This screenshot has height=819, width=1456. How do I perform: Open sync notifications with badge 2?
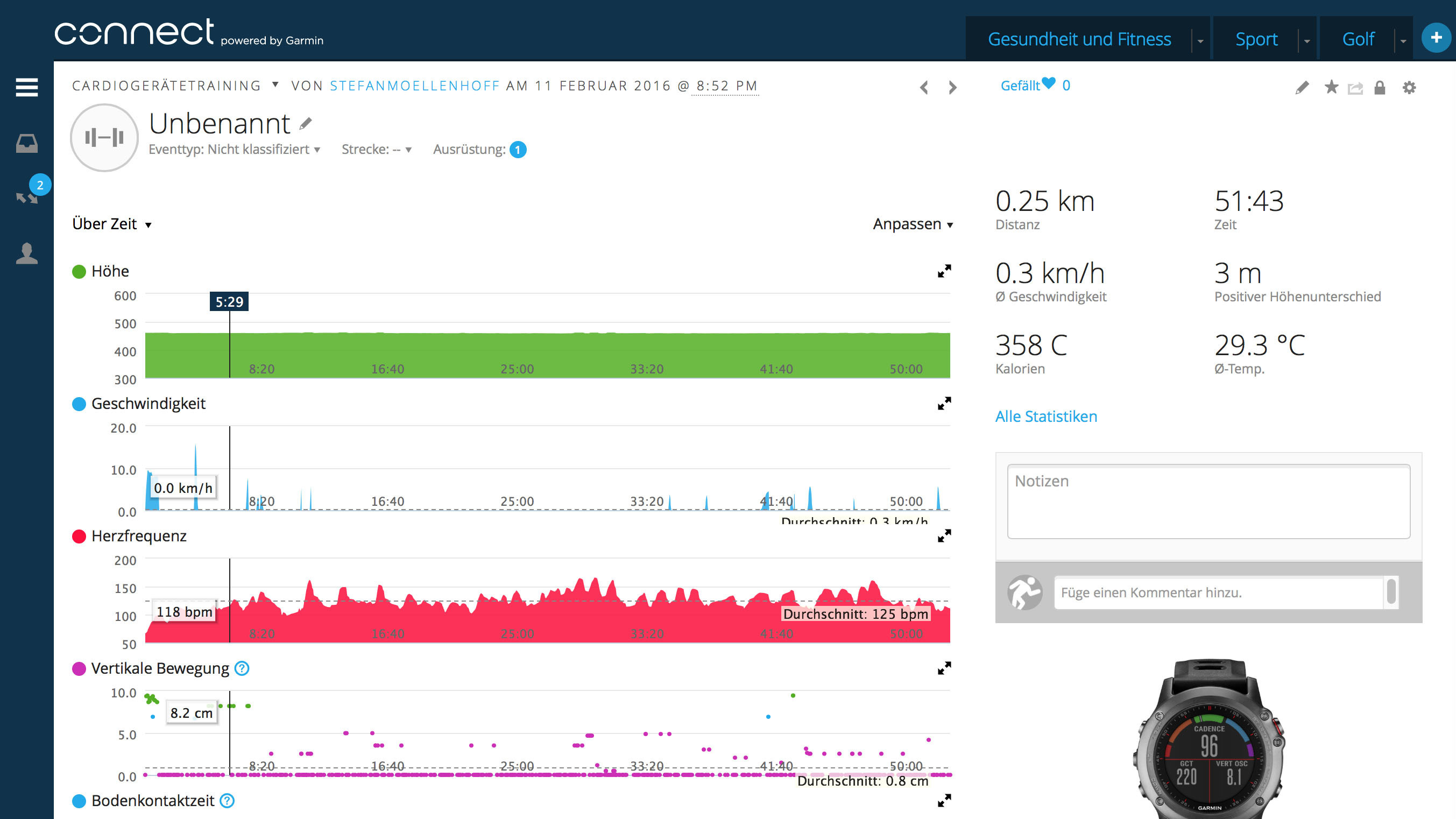(x=26, y=197)
